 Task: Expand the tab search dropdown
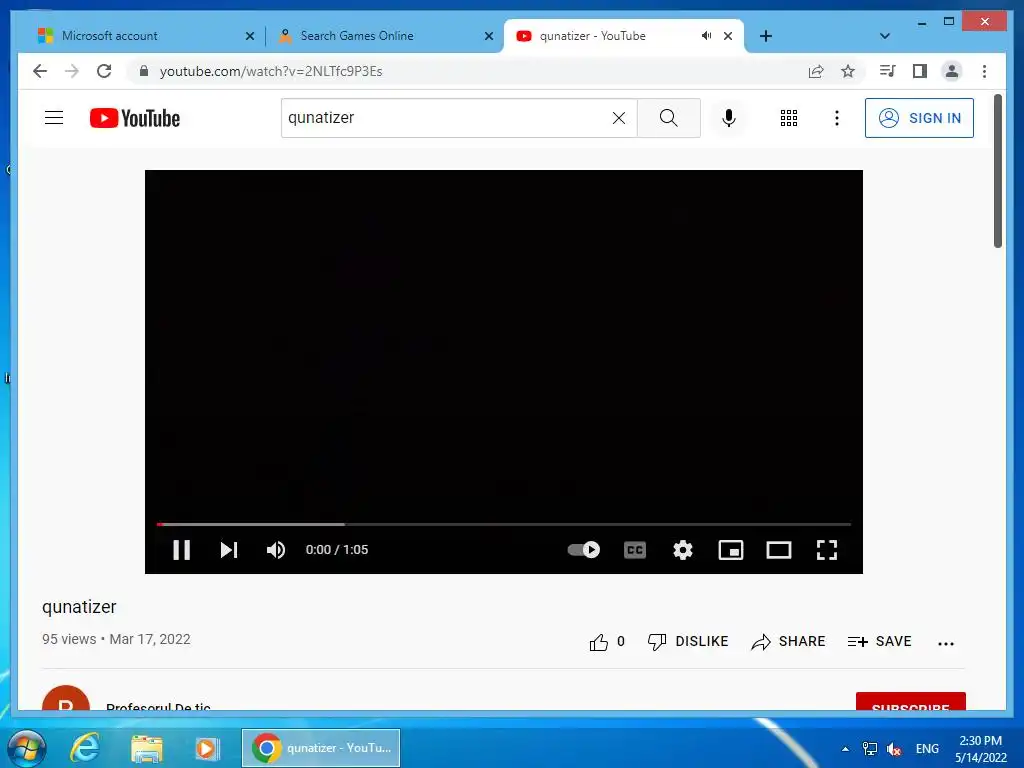point(885,36)
